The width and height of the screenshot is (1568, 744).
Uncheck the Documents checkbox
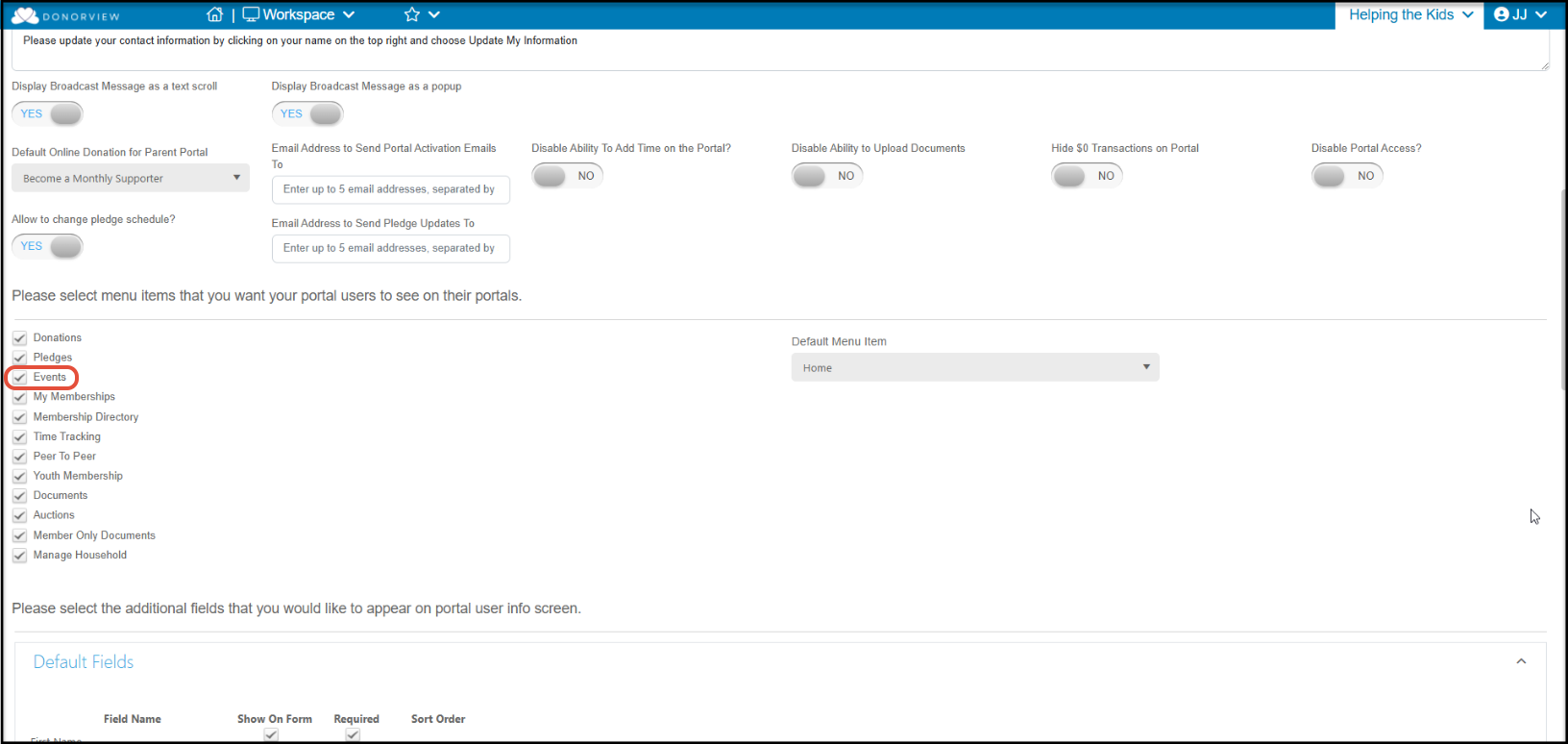point(19,496)
